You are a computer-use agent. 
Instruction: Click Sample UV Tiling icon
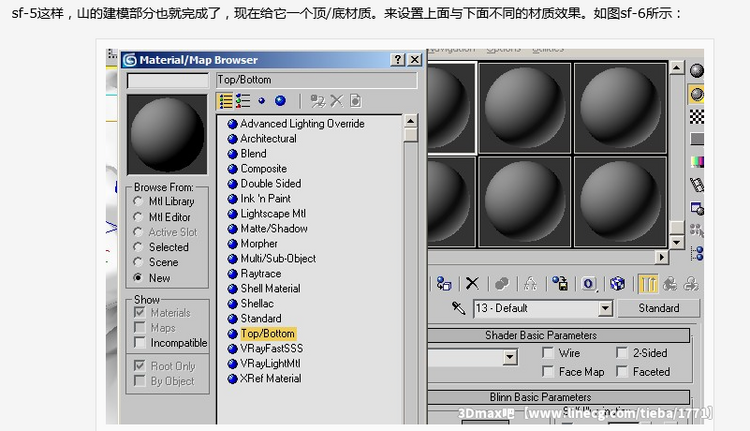tap(696, 139)
